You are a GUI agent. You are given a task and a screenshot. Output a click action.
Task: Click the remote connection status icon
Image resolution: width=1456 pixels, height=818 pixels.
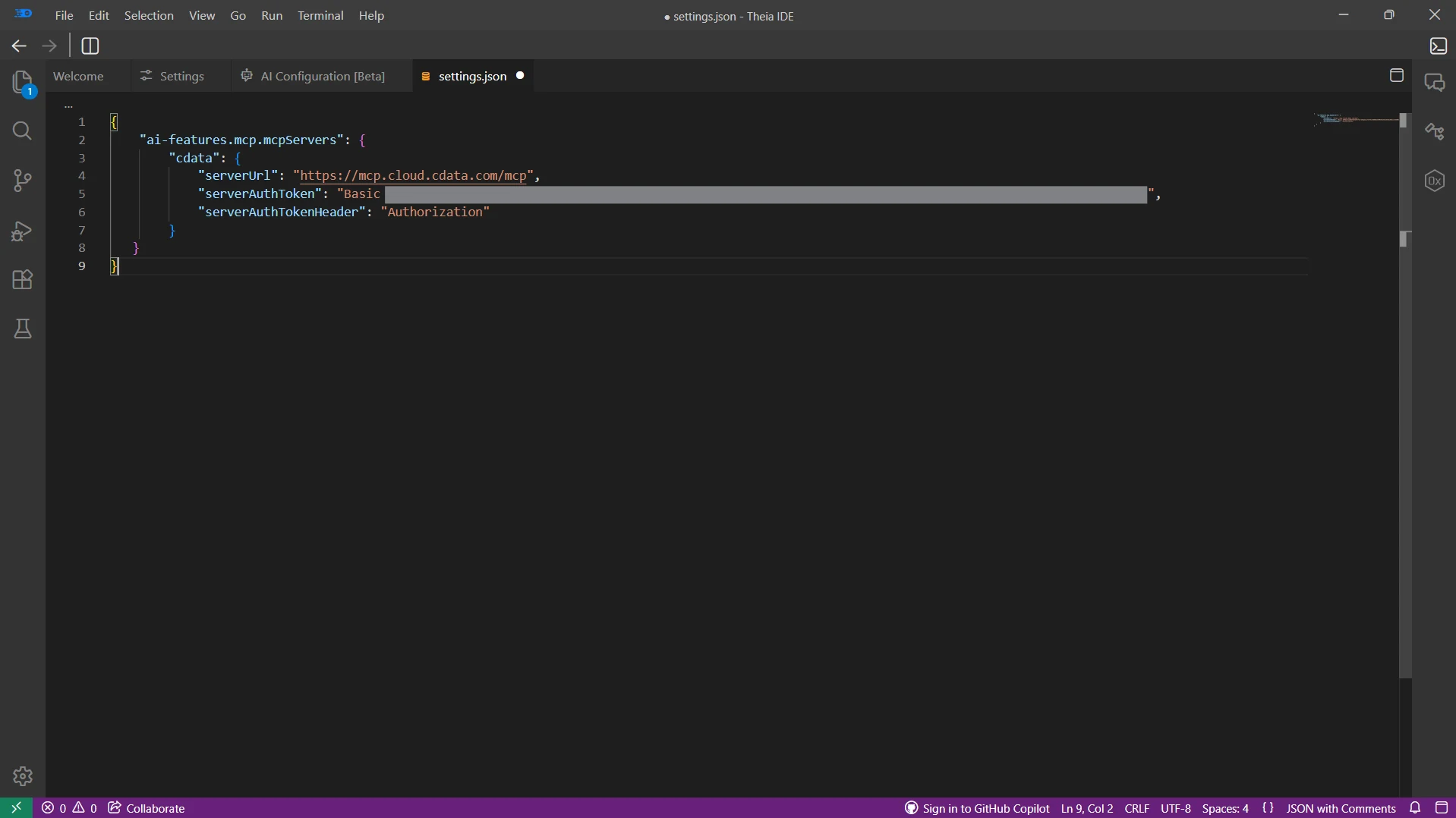(x=16, y=808)
